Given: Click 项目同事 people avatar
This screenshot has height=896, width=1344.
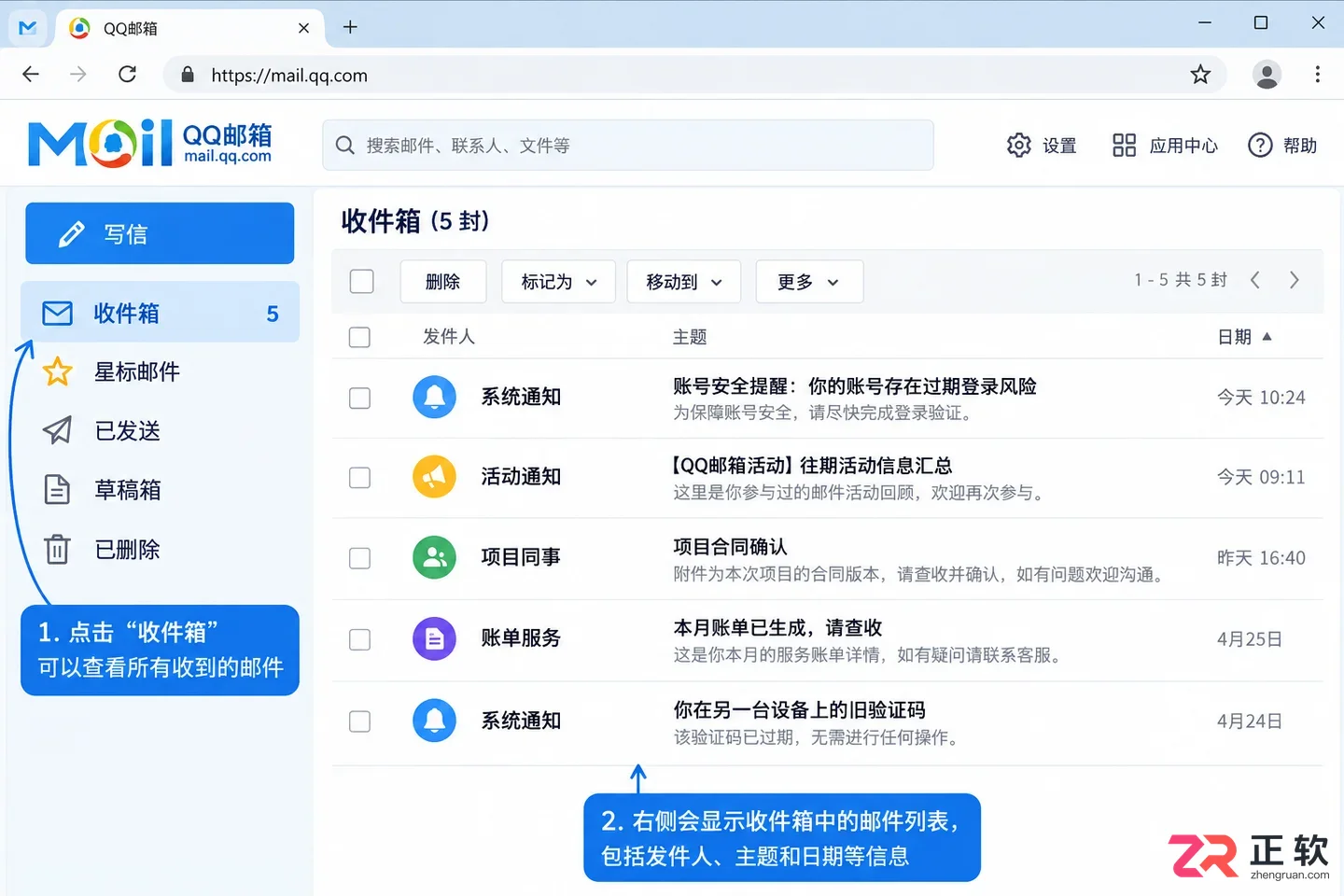Looking at the screenshot, I should click(434, 557).
